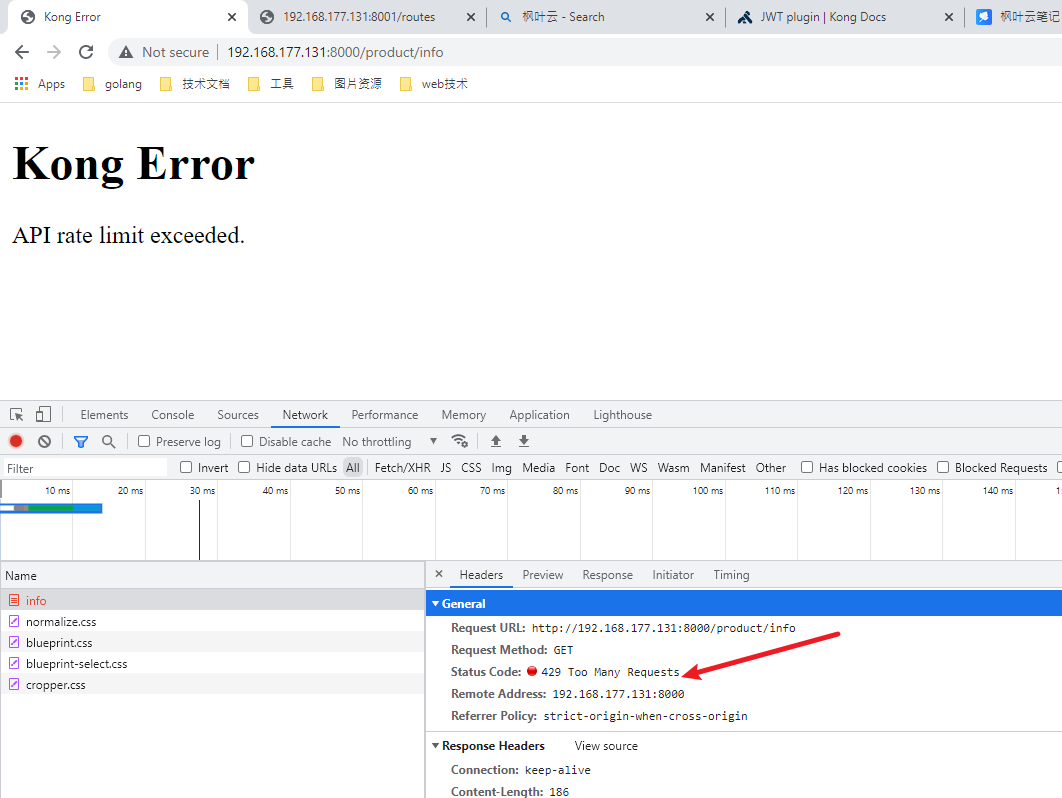
Task: Open the web技术 bookmark folder
Action: tap(434, 84)
